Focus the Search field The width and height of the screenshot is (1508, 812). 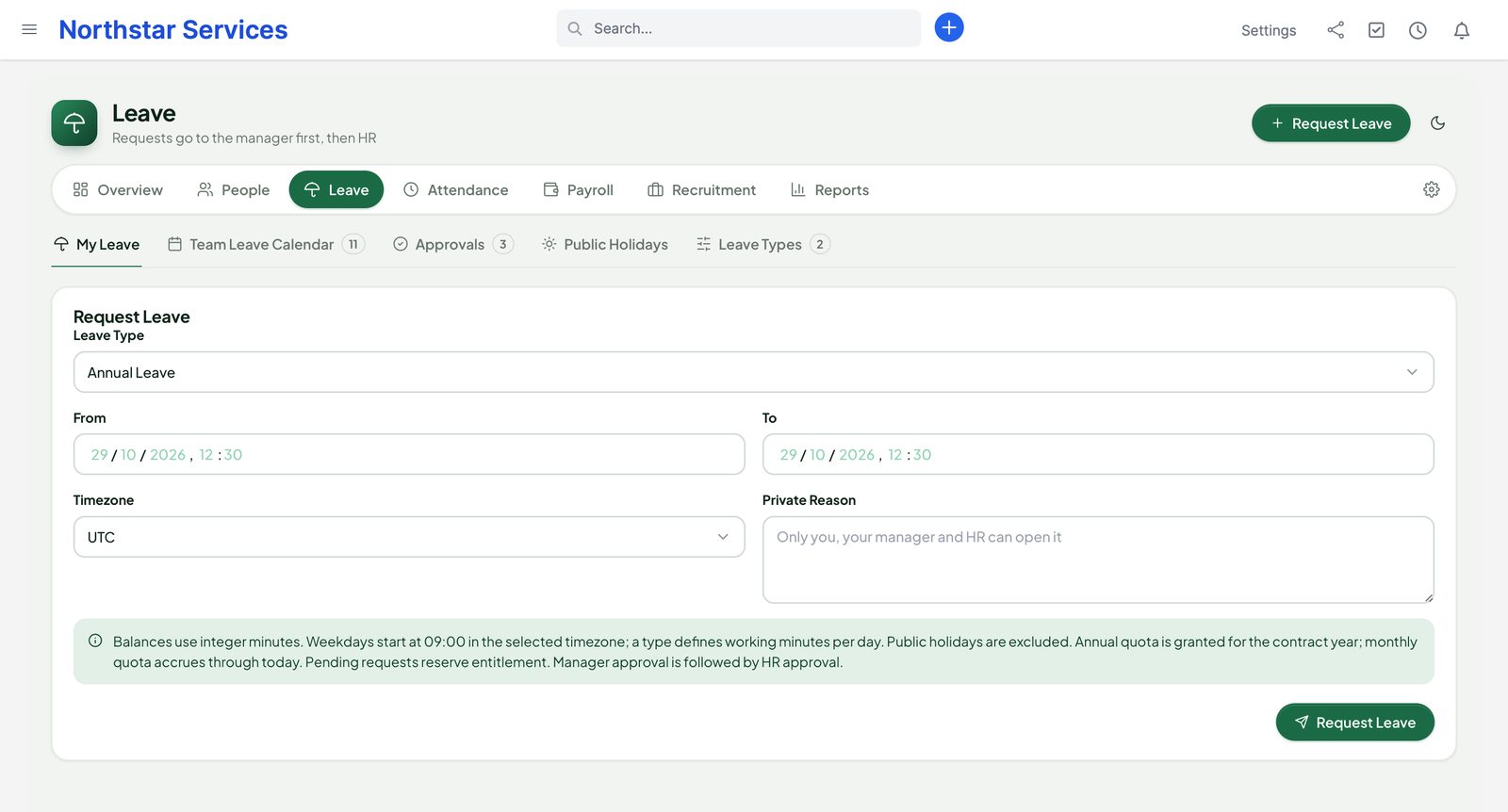tap(738, 28)
